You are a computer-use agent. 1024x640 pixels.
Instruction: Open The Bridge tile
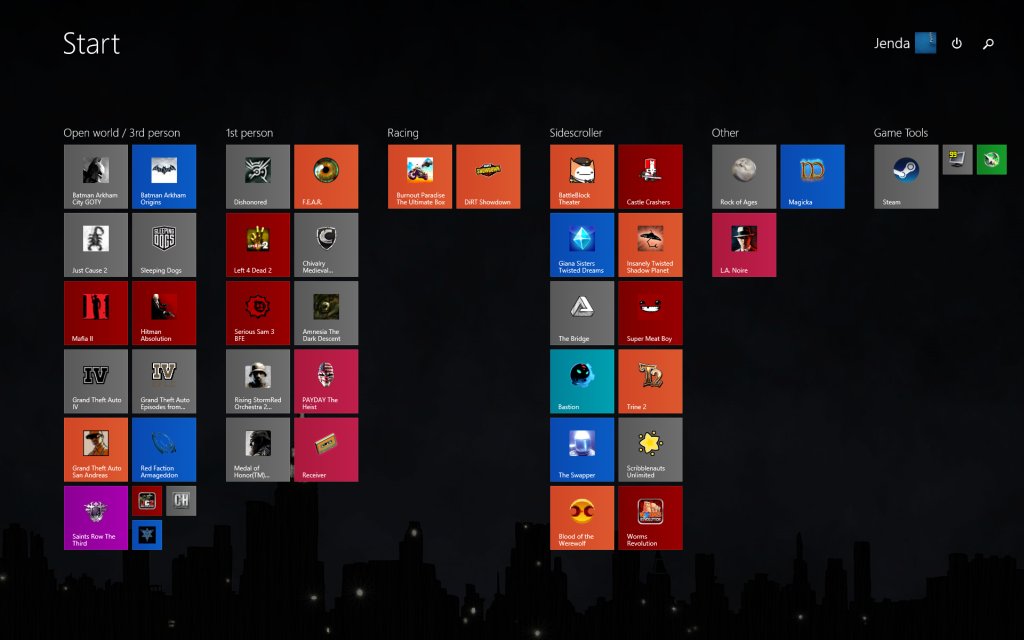(582, 313)
